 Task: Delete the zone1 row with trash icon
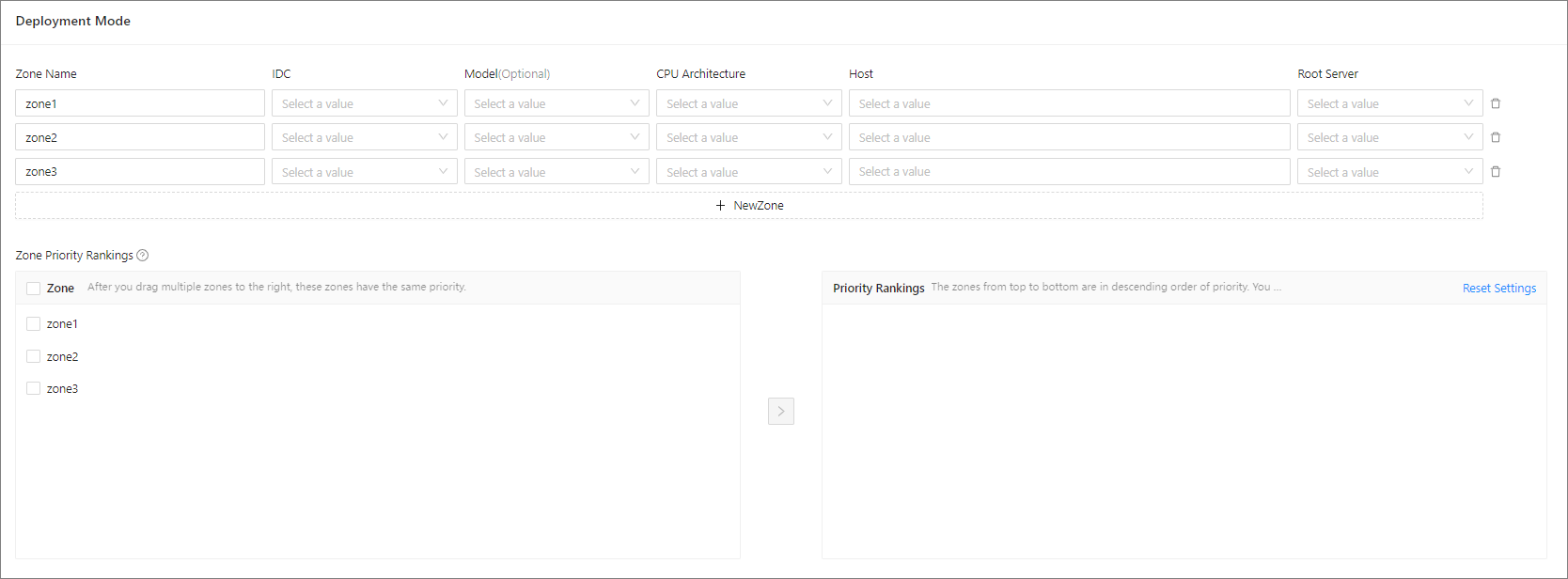(x=1496, y=103)
